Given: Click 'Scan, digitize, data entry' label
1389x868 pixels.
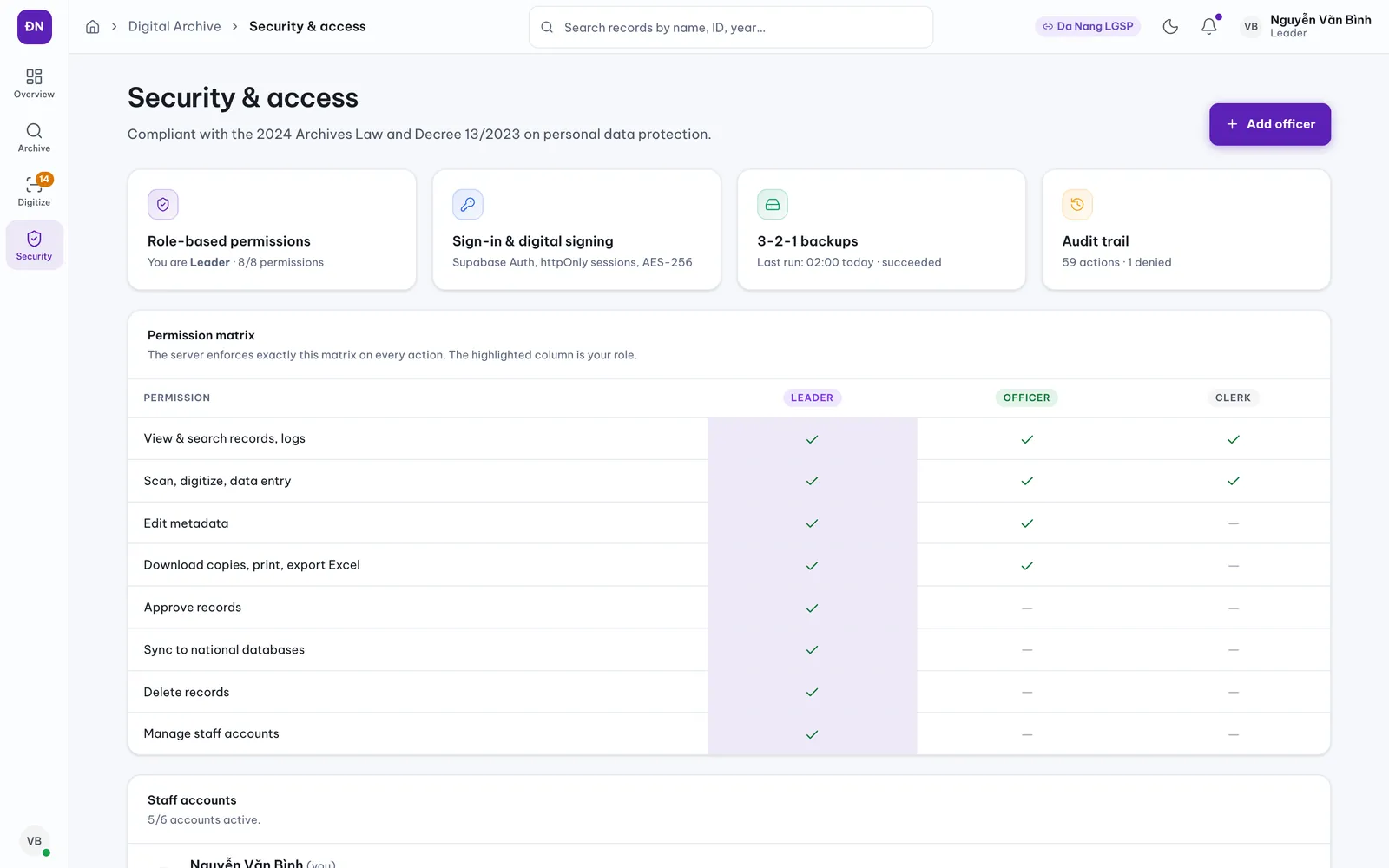Looking at the screenshot, I should [217, 481].
